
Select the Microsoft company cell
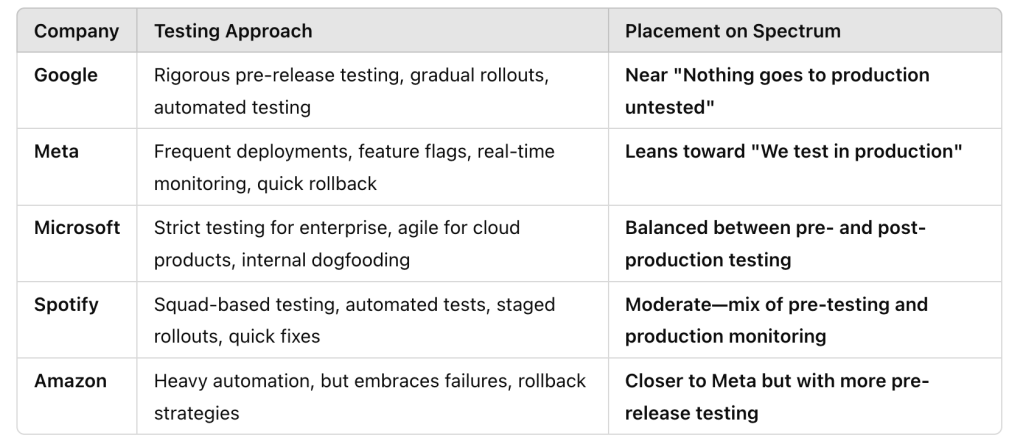coord(77,228)
